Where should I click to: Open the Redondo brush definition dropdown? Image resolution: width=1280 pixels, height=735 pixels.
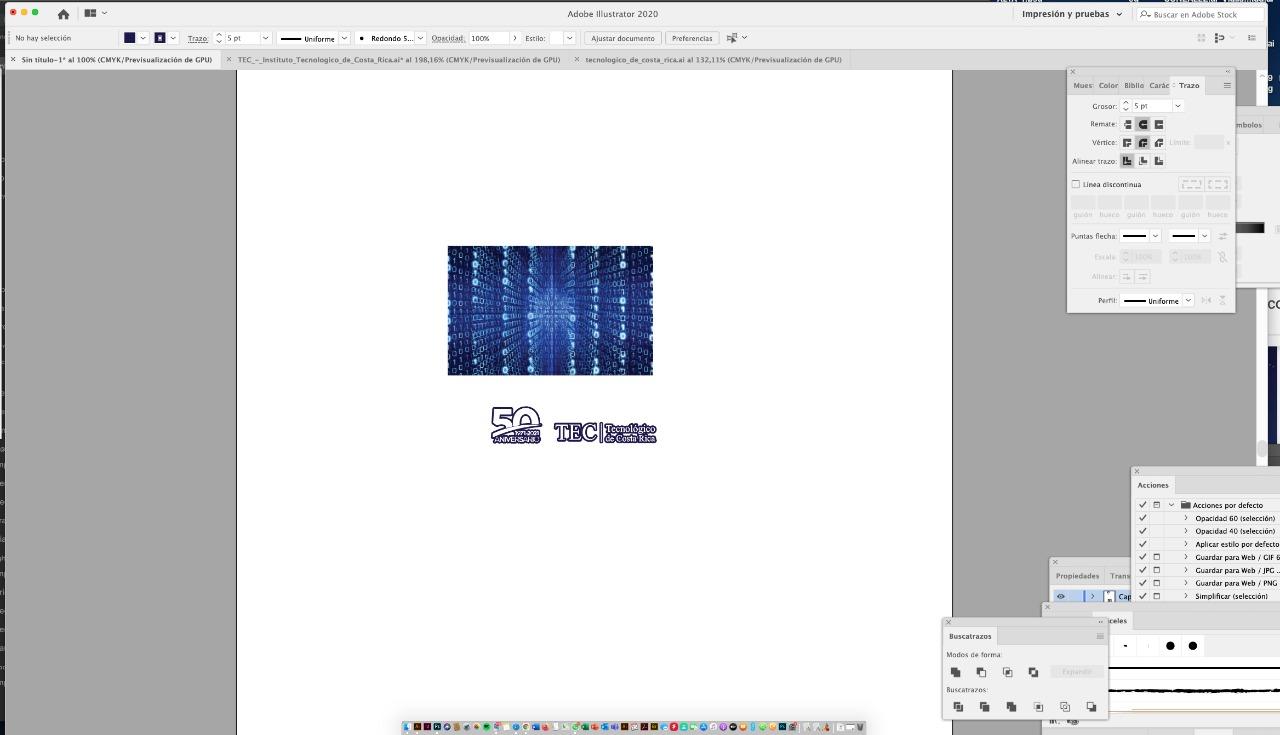420,38
